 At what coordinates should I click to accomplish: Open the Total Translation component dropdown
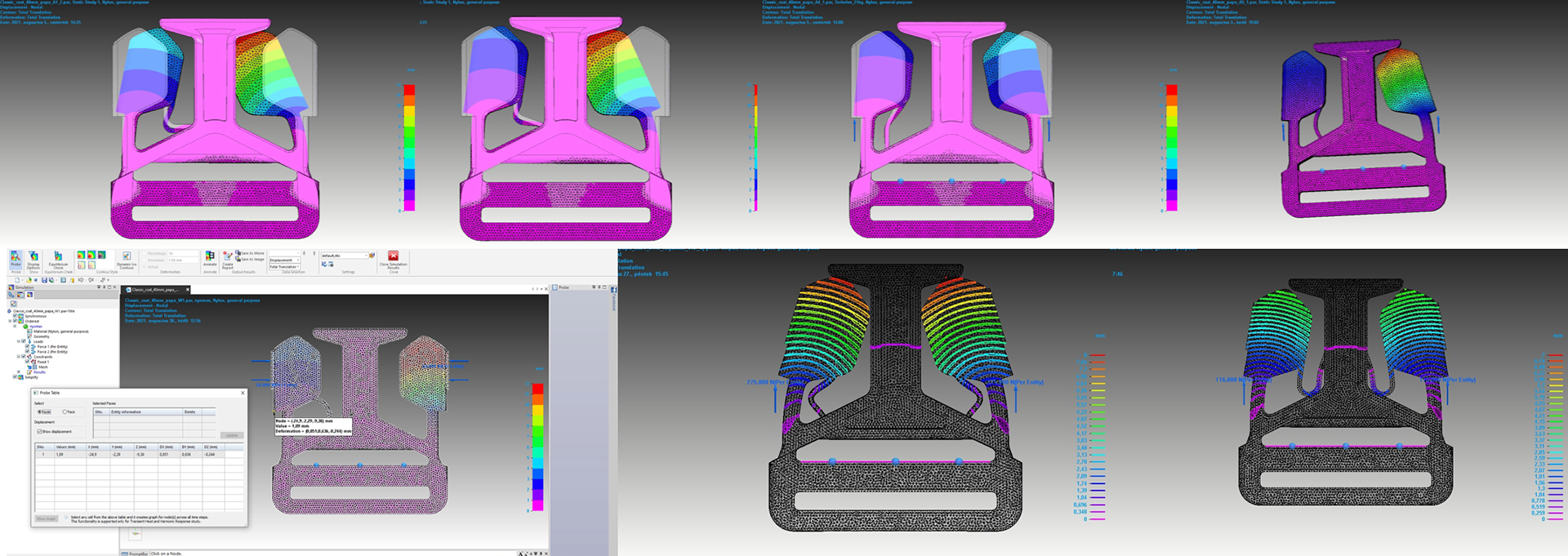click(x=284, y=266)
